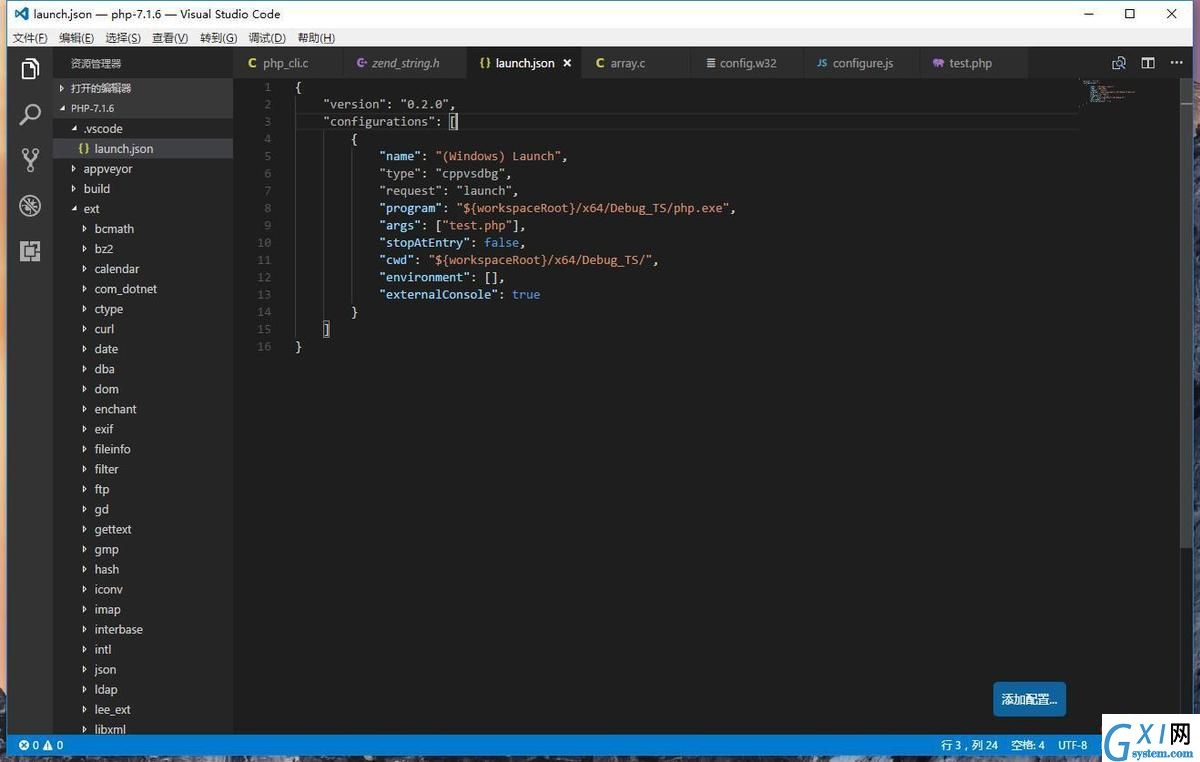Open the Search view in activity bar
This screenshot has width=1200, height=762.
[30, 114]
